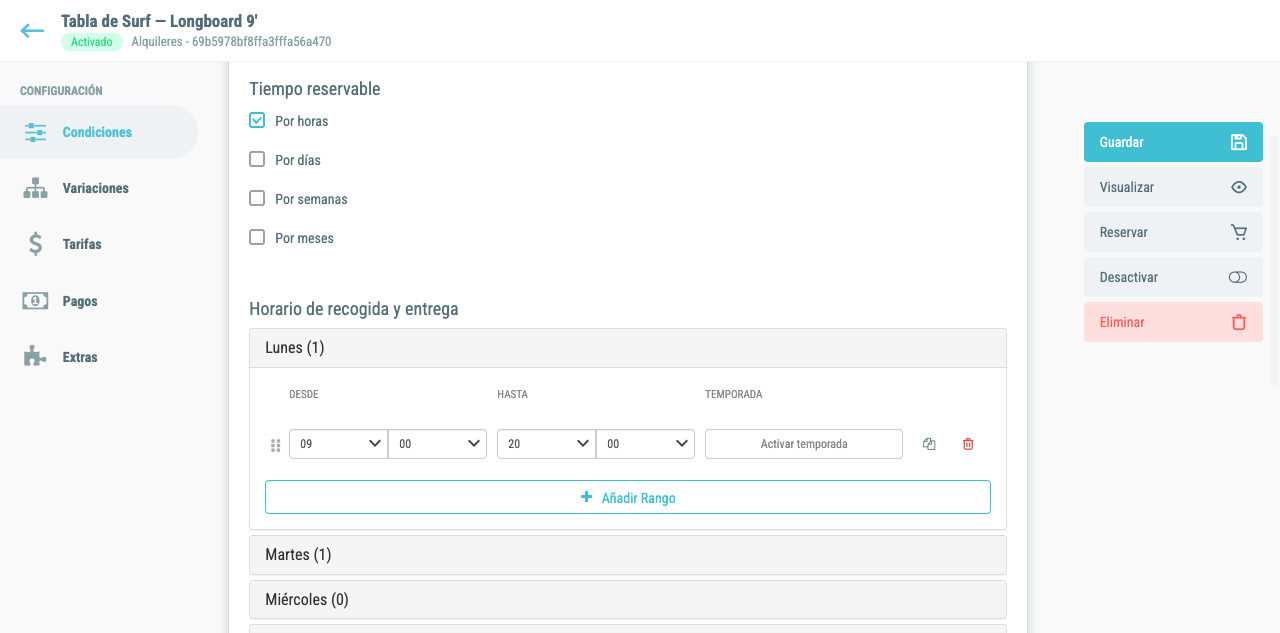Click the drag handle of the Lunes range row
The height and width of the screenshot is (633, 1280).
(276, 445)
